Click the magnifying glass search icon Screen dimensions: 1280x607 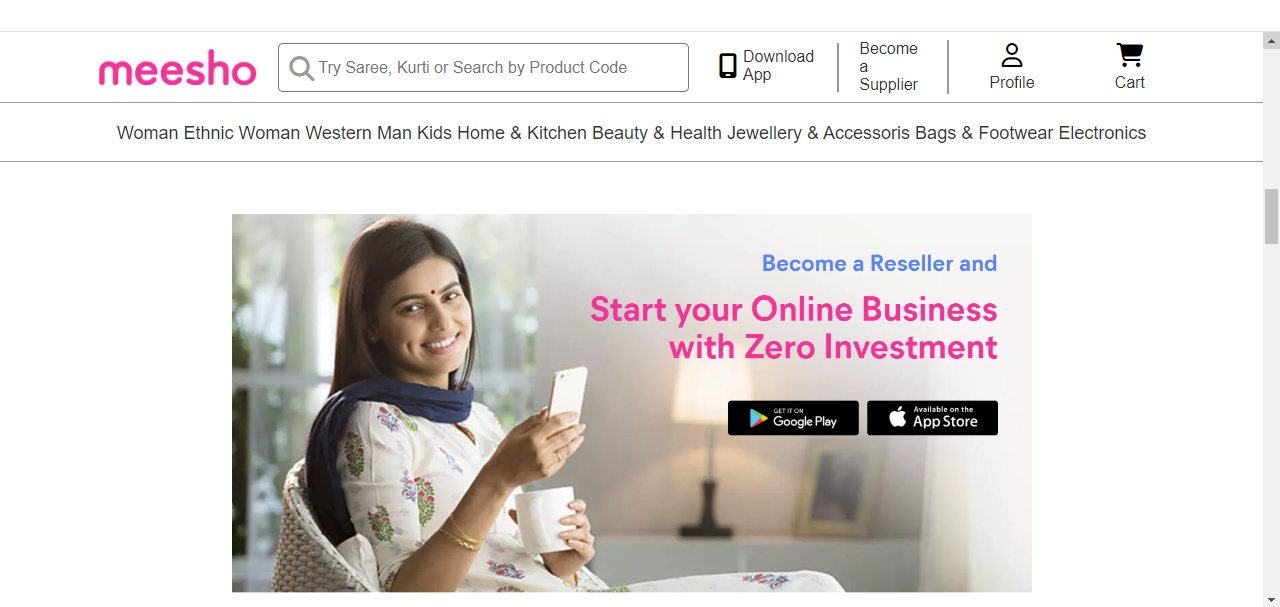[301, 68]
